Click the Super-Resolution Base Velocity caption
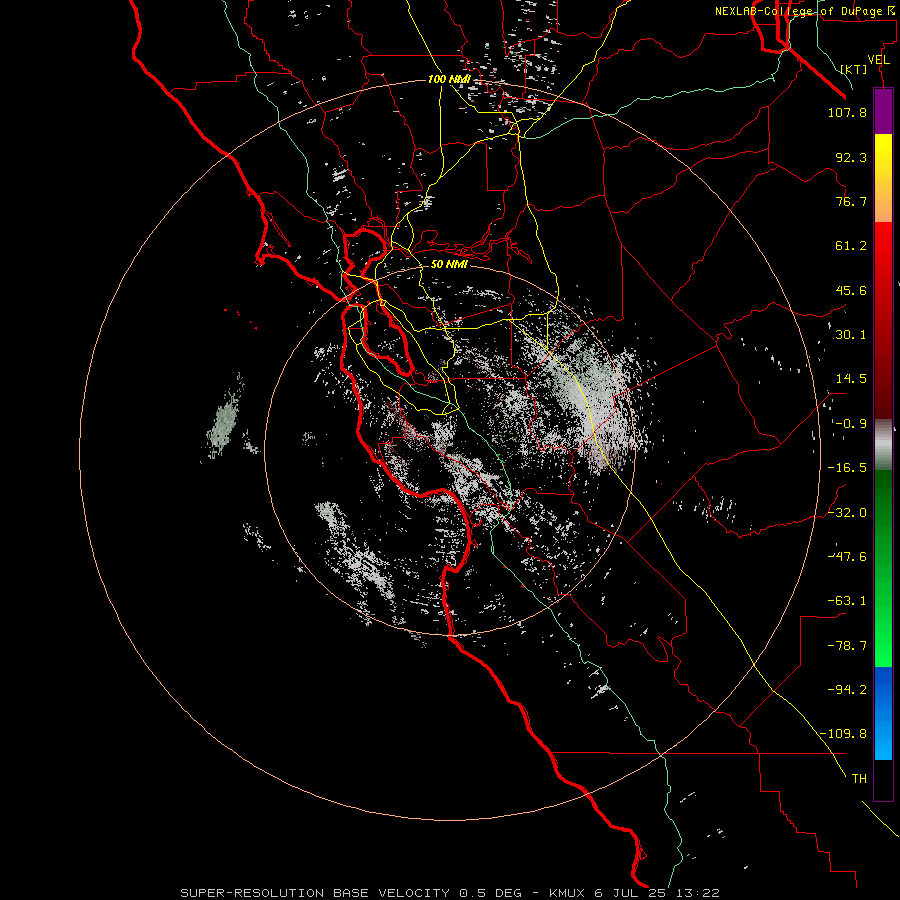 pyautogui.click(x=450, y=893)
